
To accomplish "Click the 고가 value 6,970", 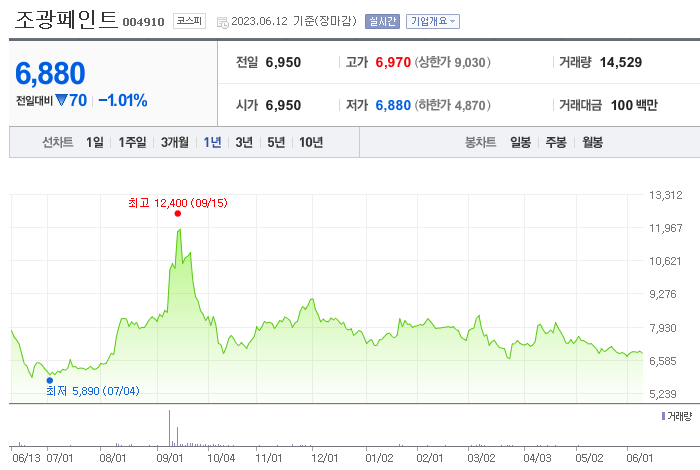I will click(393, 62).
